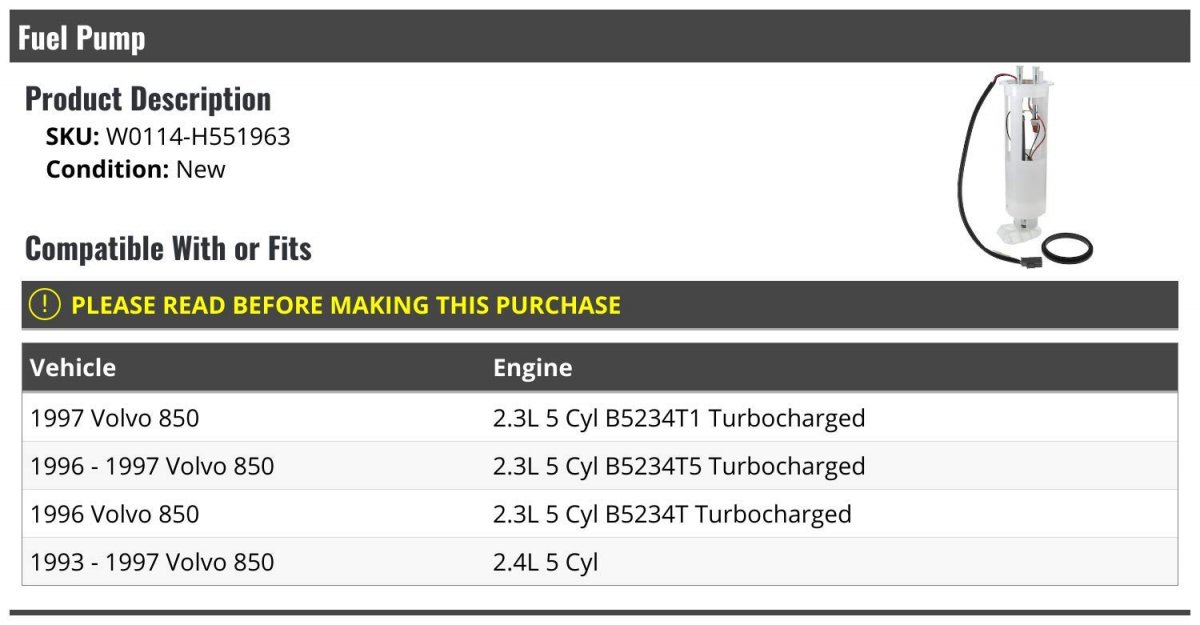
Task: Select the 1996 - 1997 Volvo 850 row
Action: click(152, 466)
